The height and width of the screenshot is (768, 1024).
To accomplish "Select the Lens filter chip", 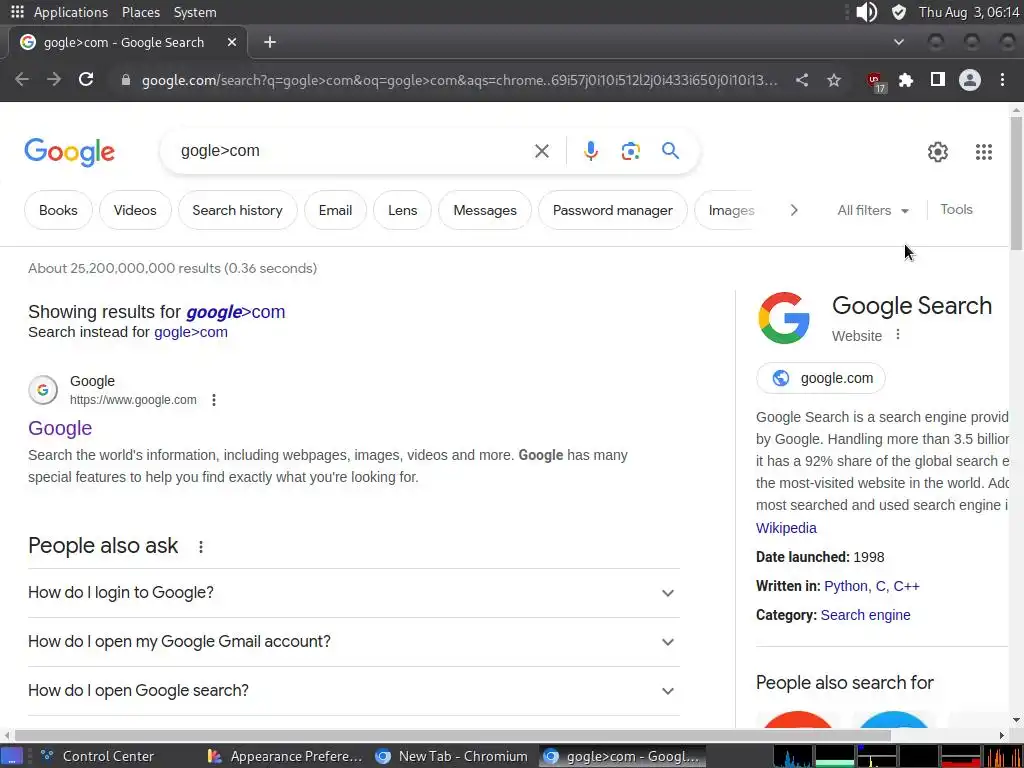I will [402, 210].
